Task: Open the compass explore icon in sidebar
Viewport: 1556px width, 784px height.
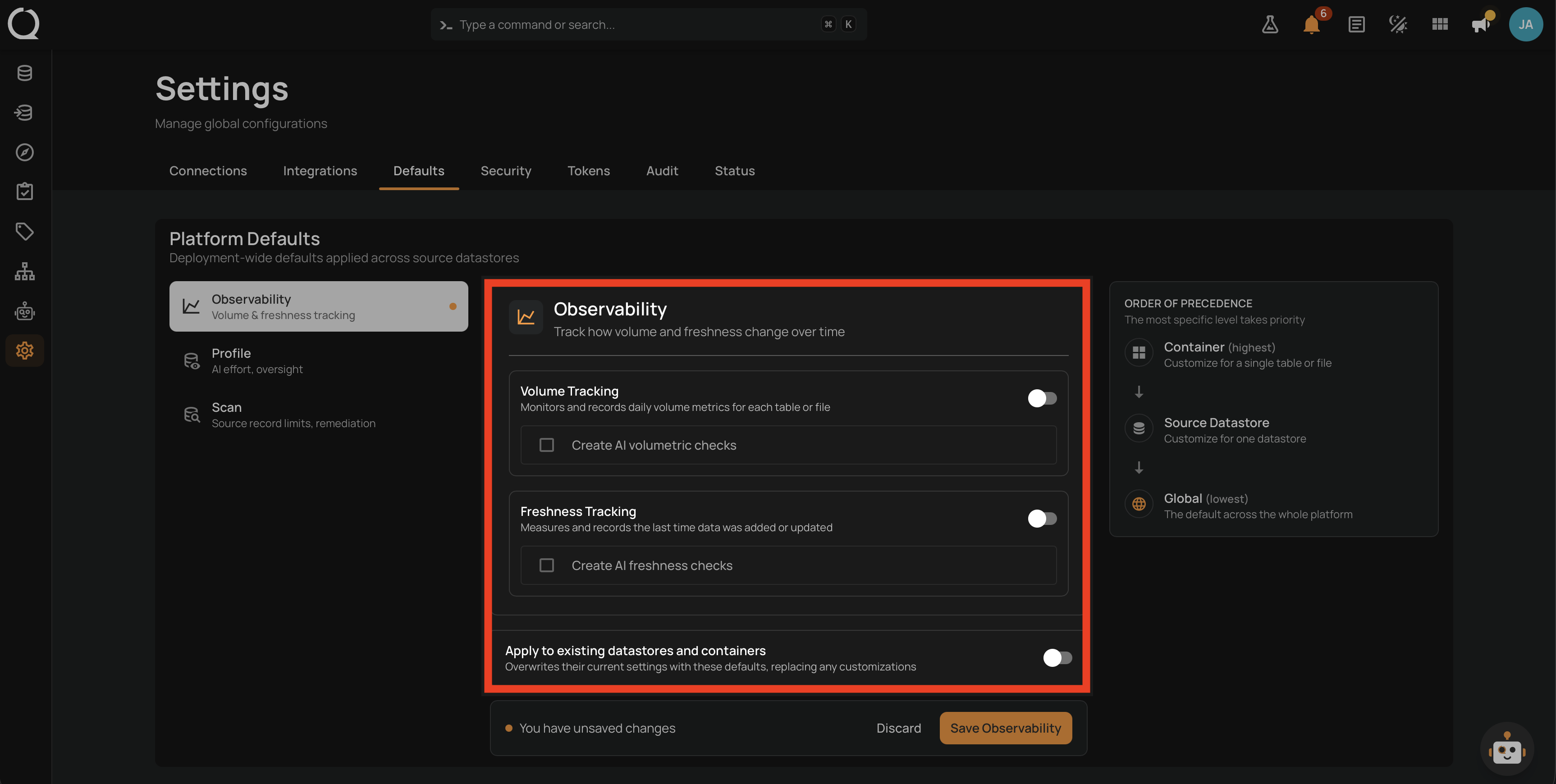Action: [25, 152]
